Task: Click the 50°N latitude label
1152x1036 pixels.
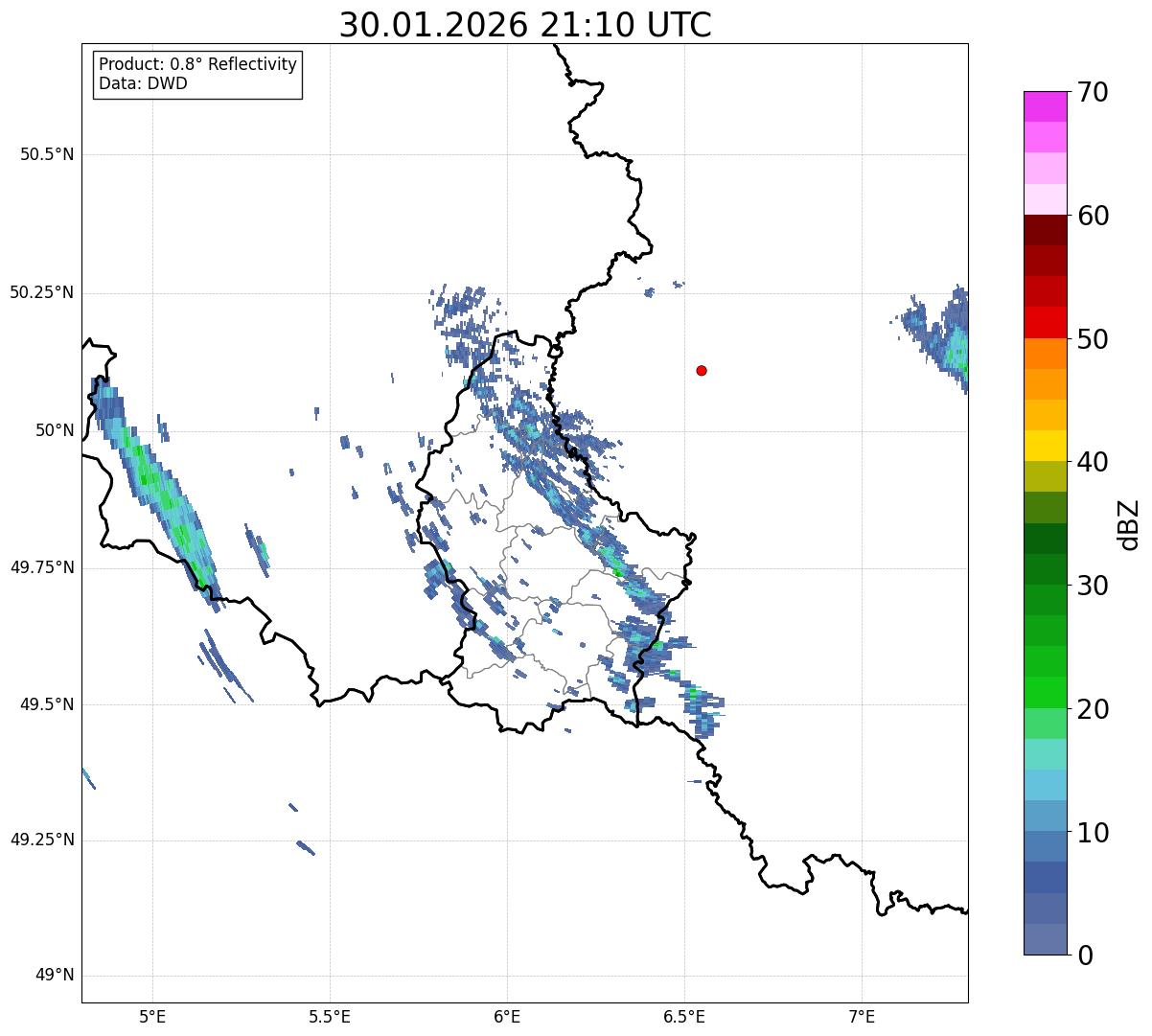Action: [55, 430]
